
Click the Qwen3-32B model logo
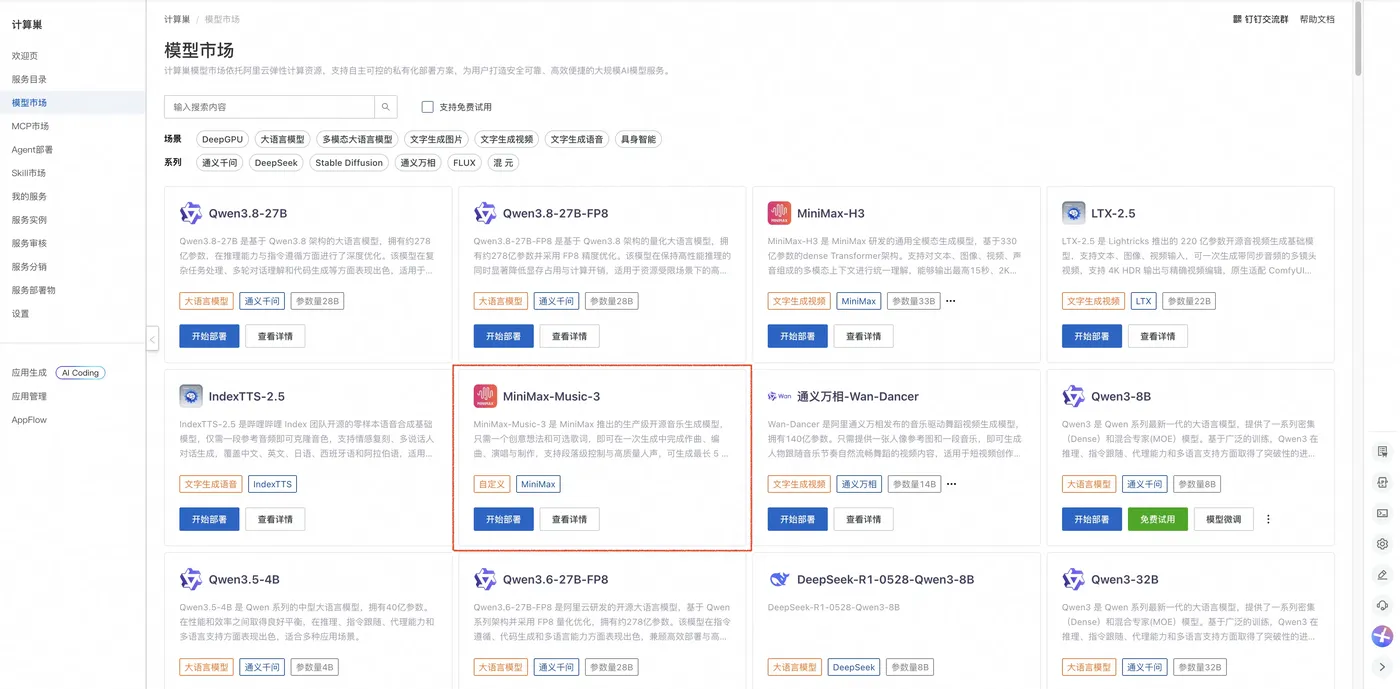point(1073,579)
